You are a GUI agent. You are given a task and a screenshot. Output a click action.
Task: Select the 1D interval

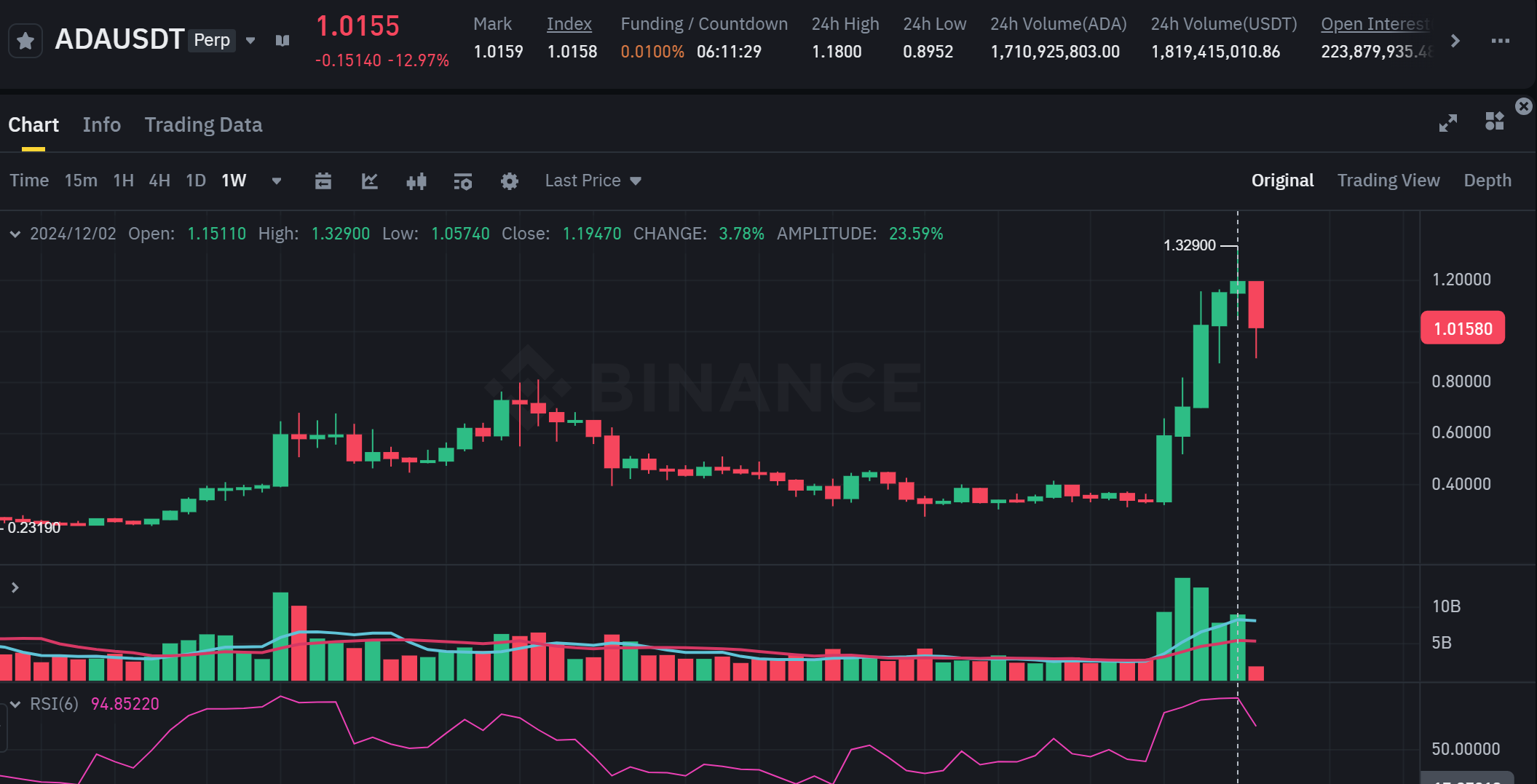click(x=196, y=181)
